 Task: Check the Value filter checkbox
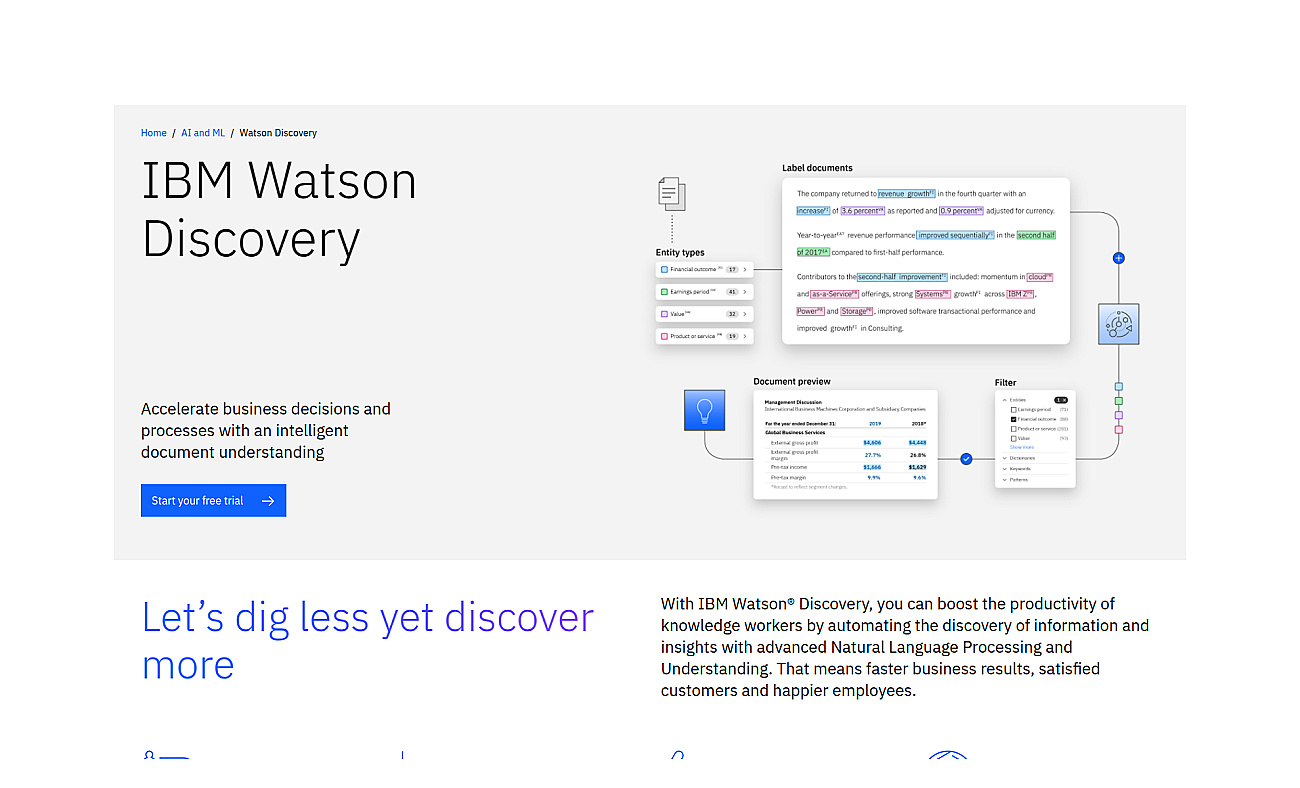click(x=1014, y=438)
